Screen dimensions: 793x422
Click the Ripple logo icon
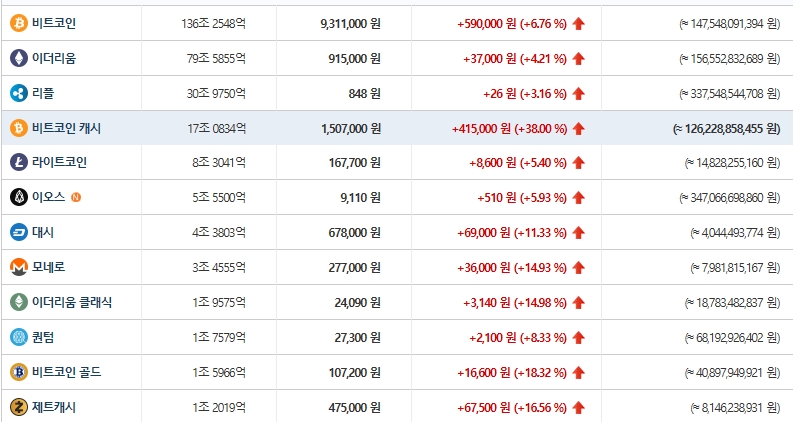click(x=19, y=93)
